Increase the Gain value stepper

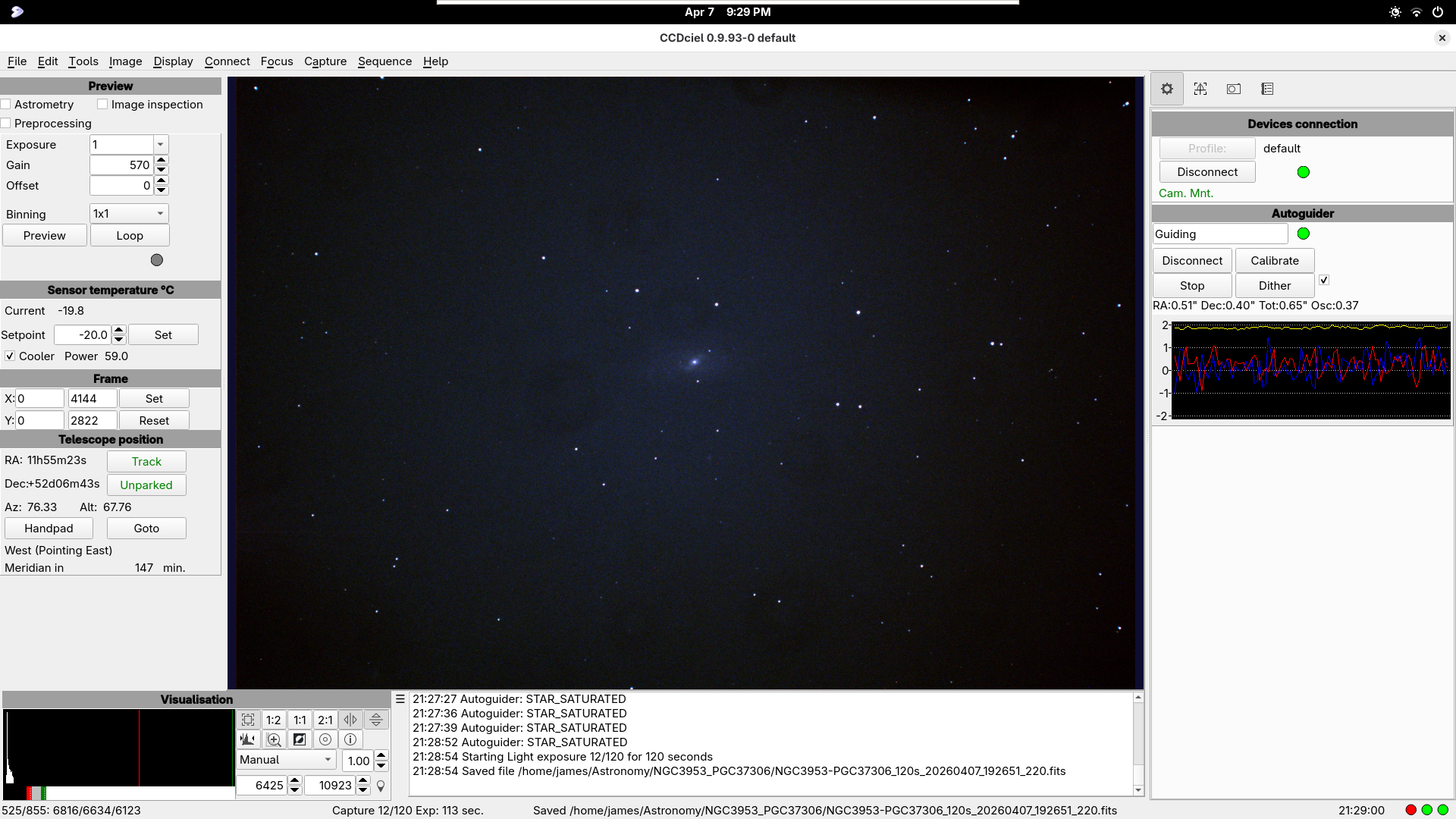[161, 161]
